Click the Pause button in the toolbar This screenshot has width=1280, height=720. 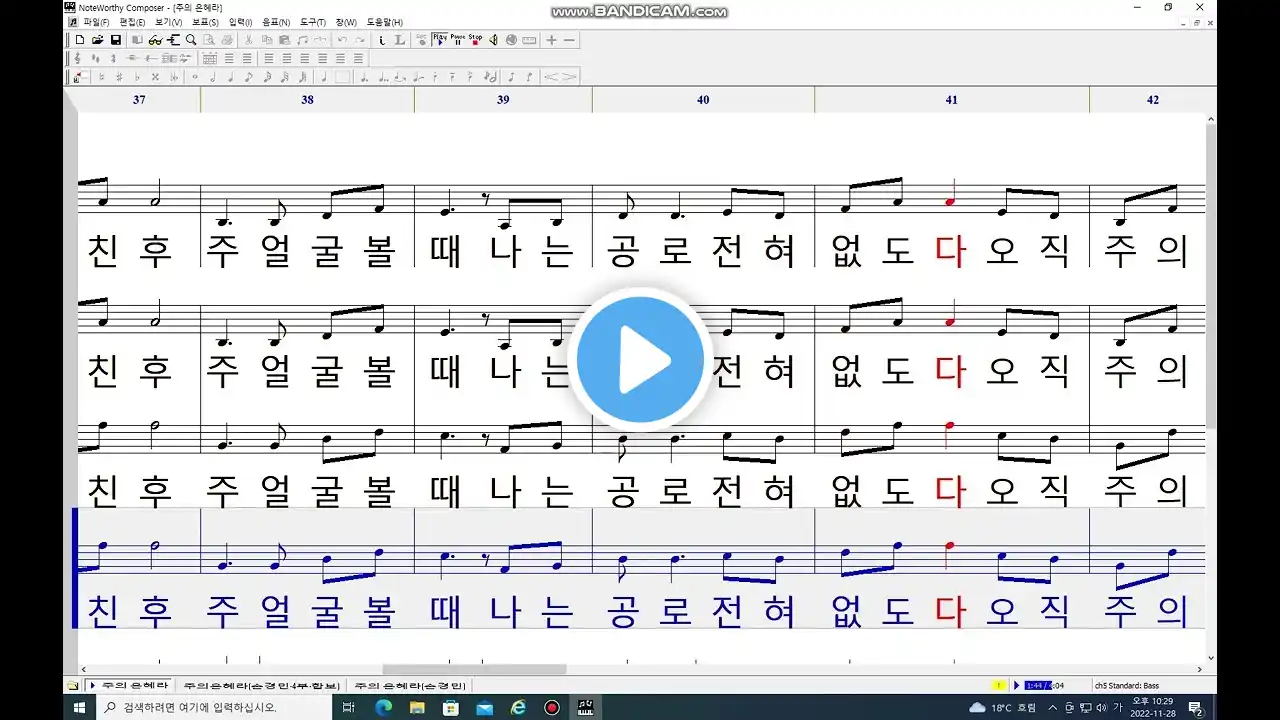(x=457, y=40)
